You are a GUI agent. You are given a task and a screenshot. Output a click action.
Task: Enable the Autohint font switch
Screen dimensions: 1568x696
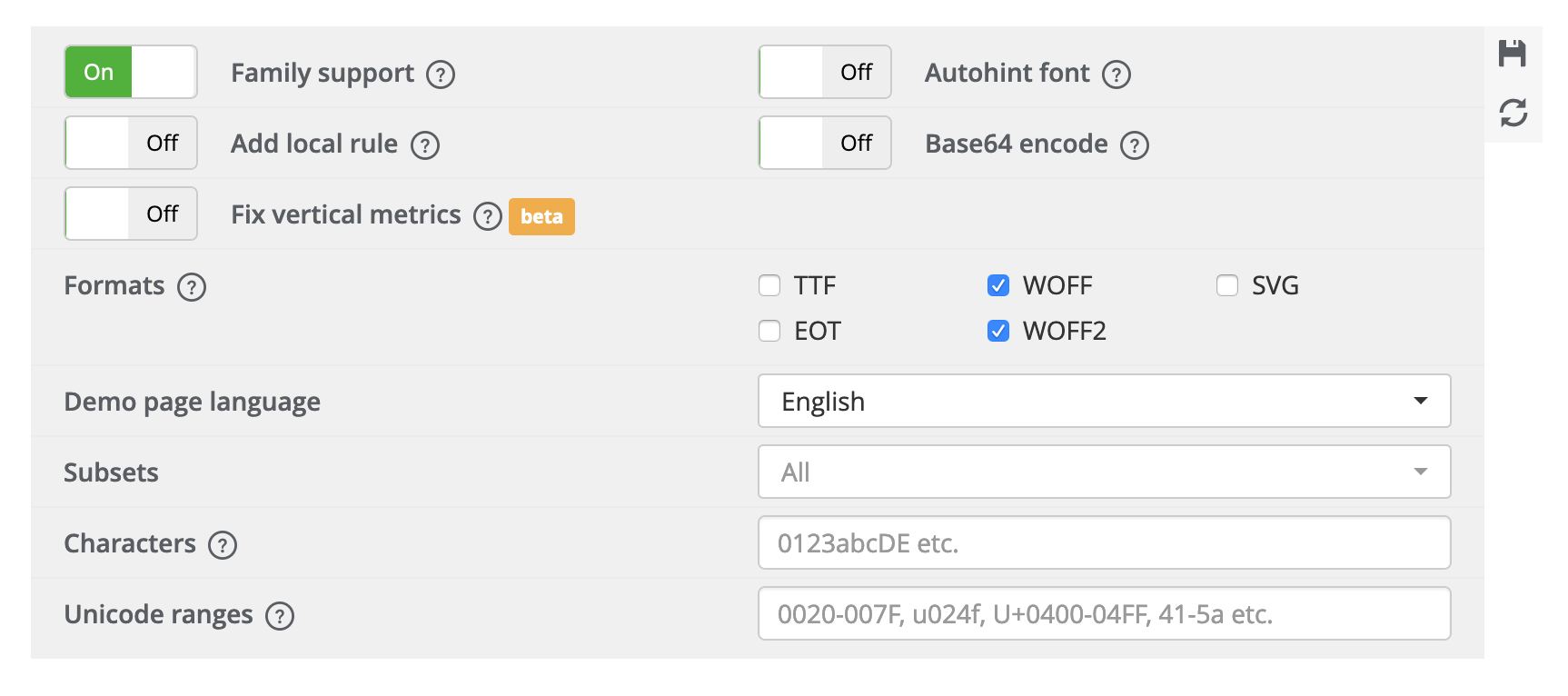tap(825, 72)
